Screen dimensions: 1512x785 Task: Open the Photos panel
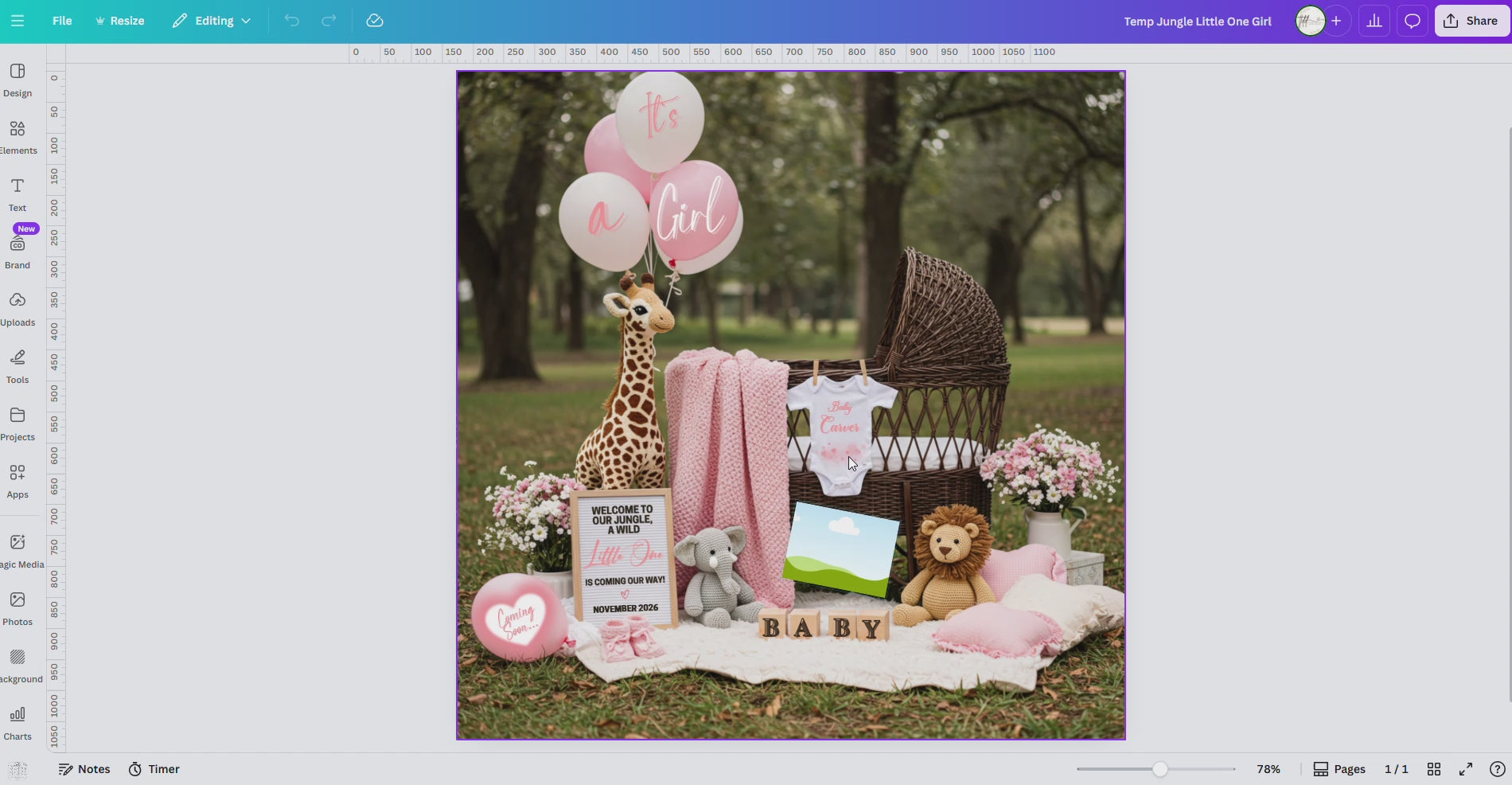pos(17,607)
